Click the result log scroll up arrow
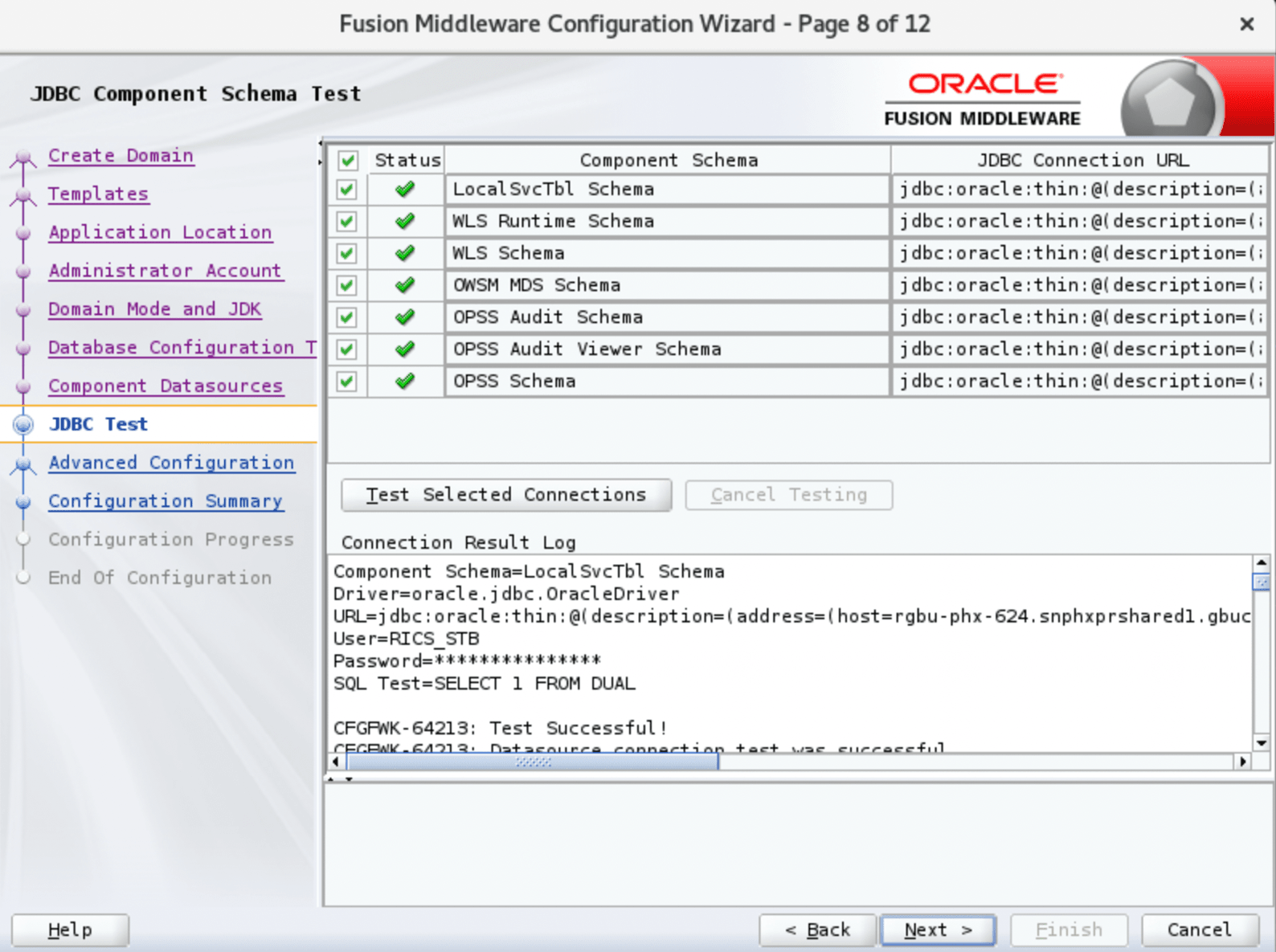1276x952 pixels. [1261, 563]
